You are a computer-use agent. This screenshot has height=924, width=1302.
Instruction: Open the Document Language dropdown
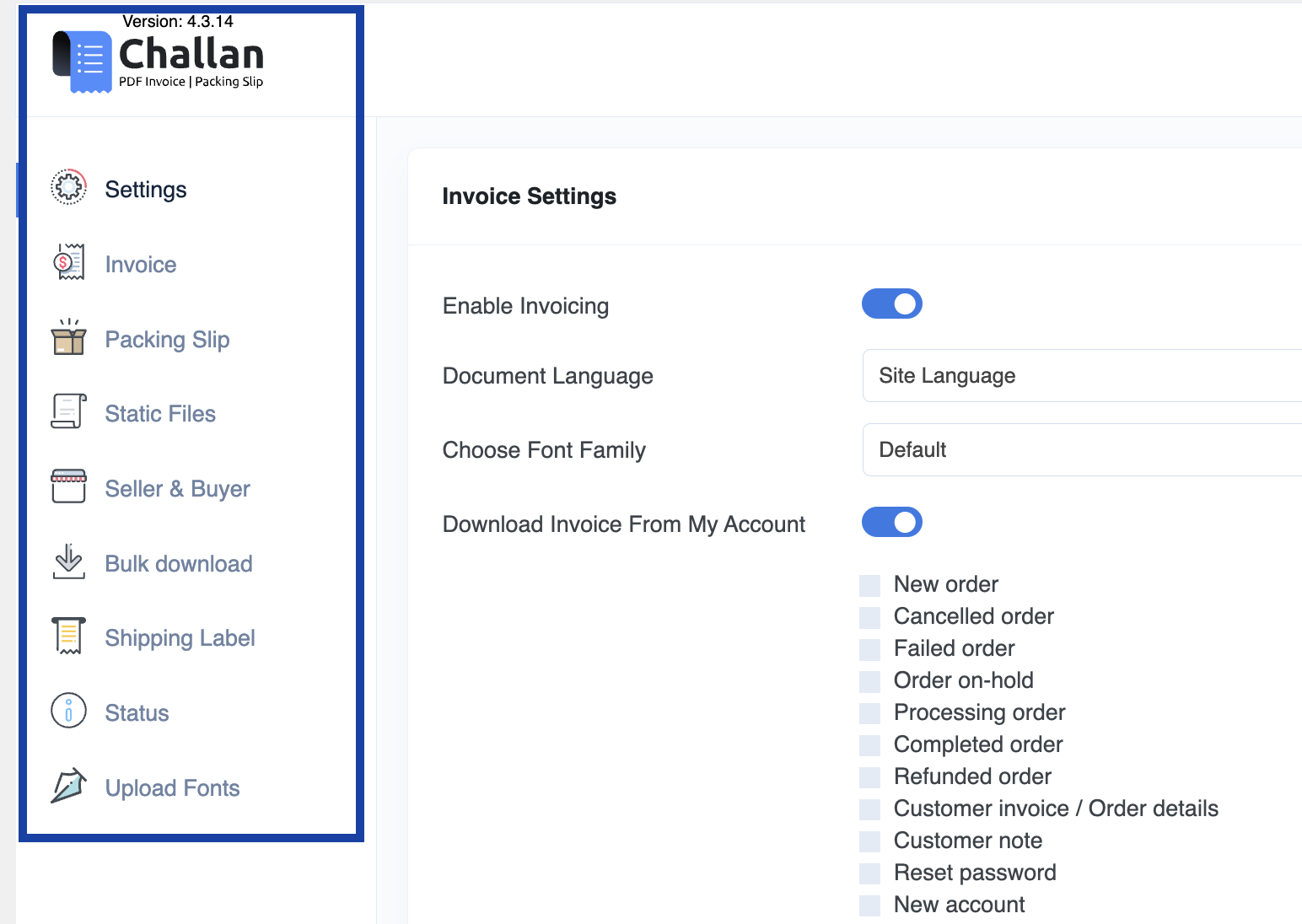pyautogui.click(x=1082, y=375)
